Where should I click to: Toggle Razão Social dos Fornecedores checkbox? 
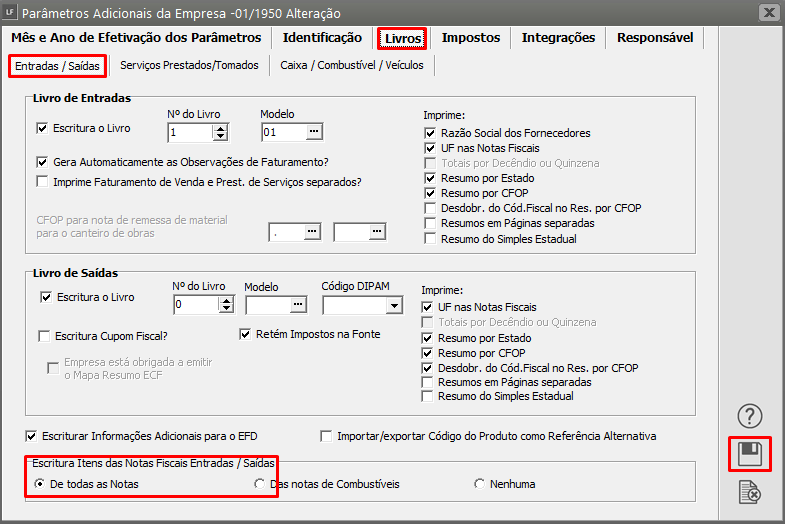(x=430, y=133)
